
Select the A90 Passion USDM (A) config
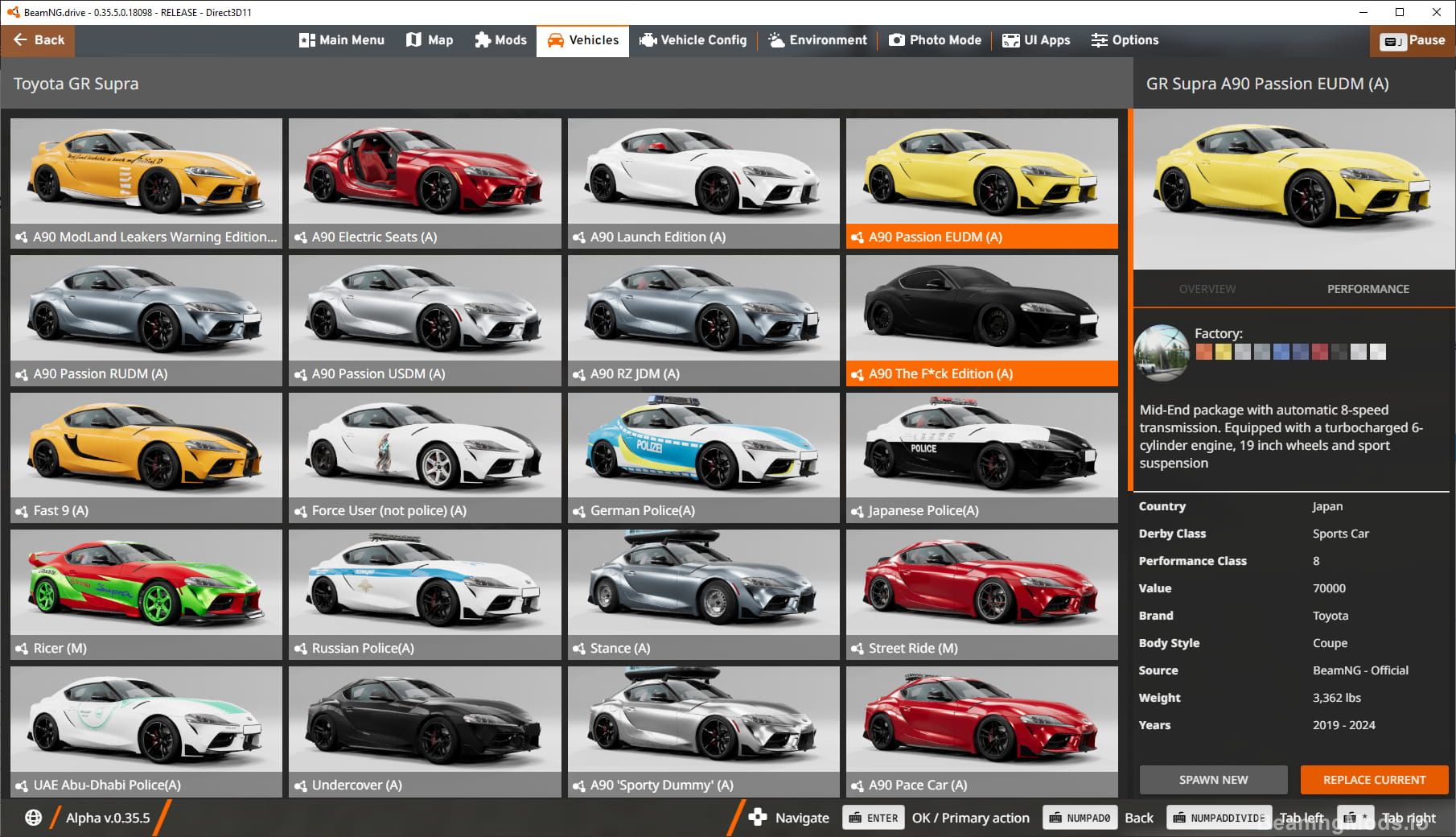tap(425, 320)
